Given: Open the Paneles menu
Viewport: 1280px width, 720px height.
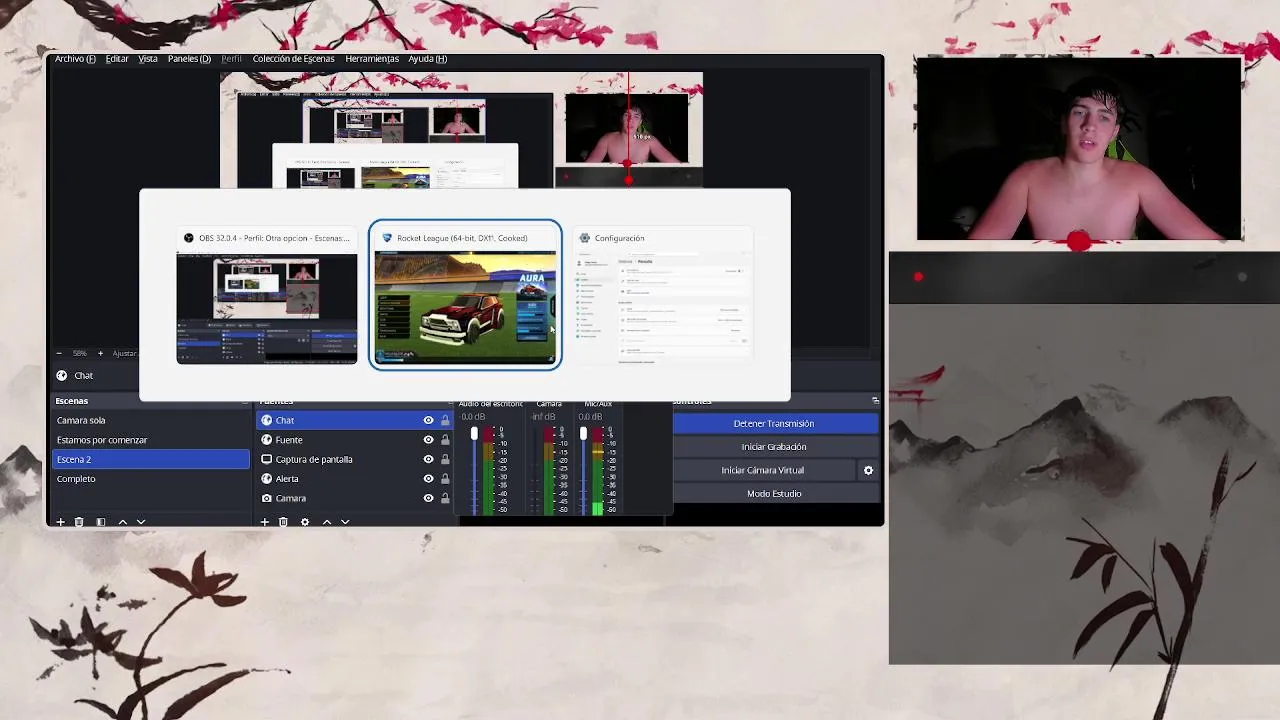Looking at the screenshot, I should point(189,59).
